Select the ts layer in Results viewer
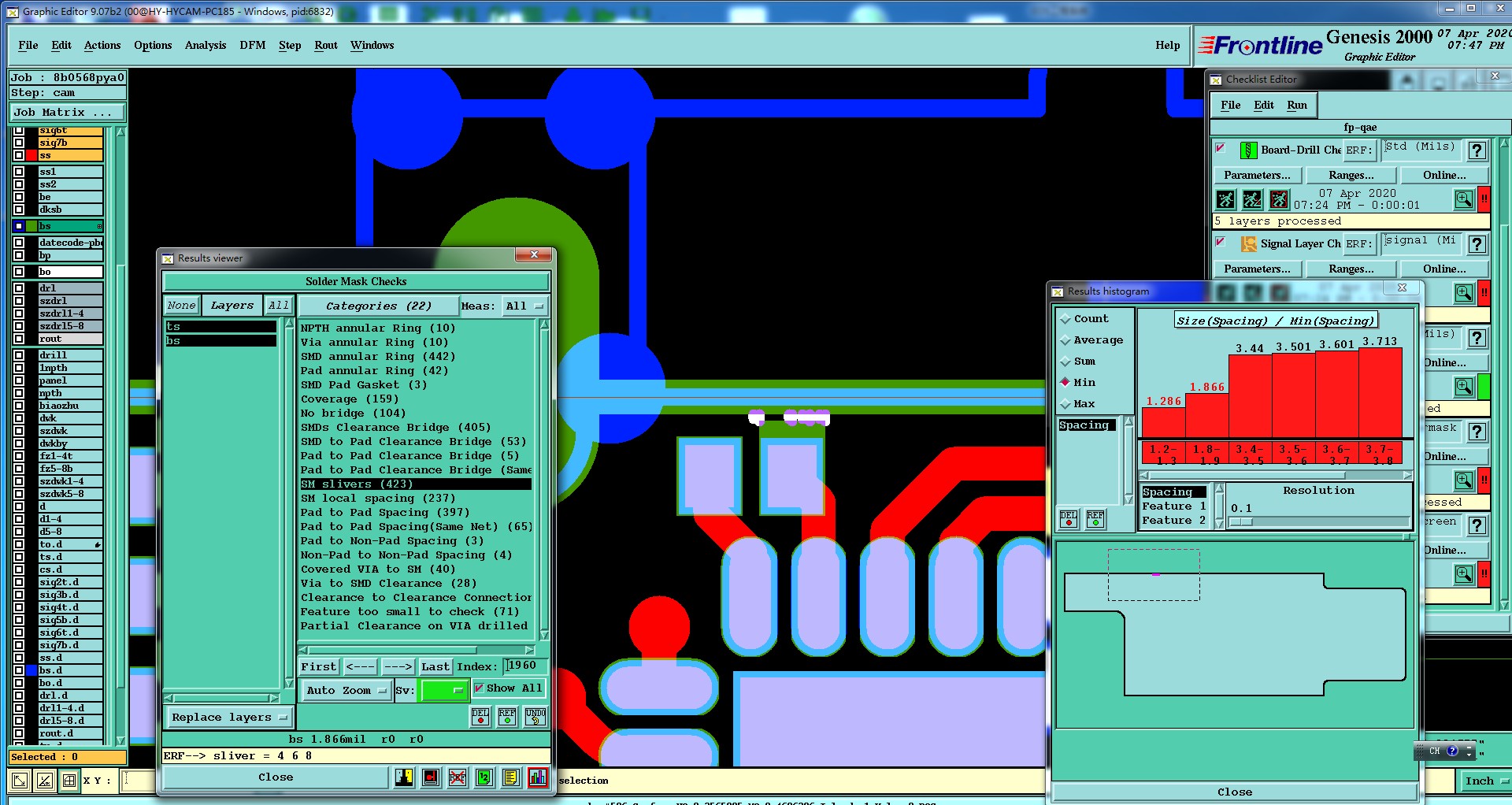The image size is (1512, 805). pos(220,326)
